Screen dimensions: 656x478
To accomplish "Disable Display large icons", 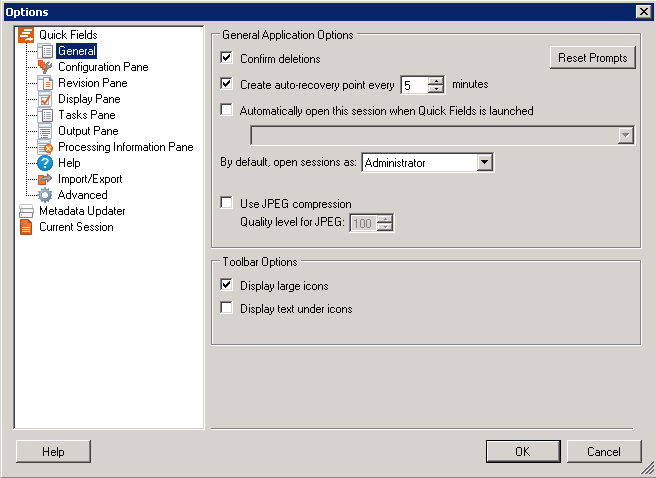I will (x=226, y=285).
